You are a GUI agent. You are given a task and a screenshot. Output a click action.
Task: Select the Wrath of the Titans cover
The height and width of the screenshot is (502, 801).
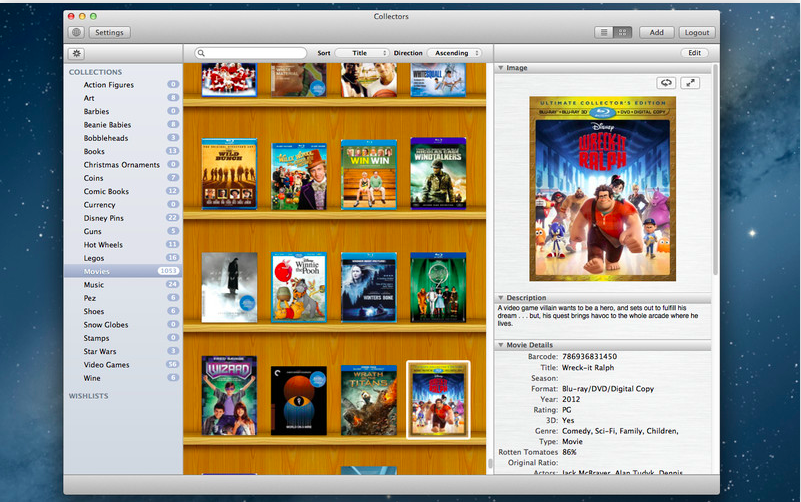click(x=369, y=400)
